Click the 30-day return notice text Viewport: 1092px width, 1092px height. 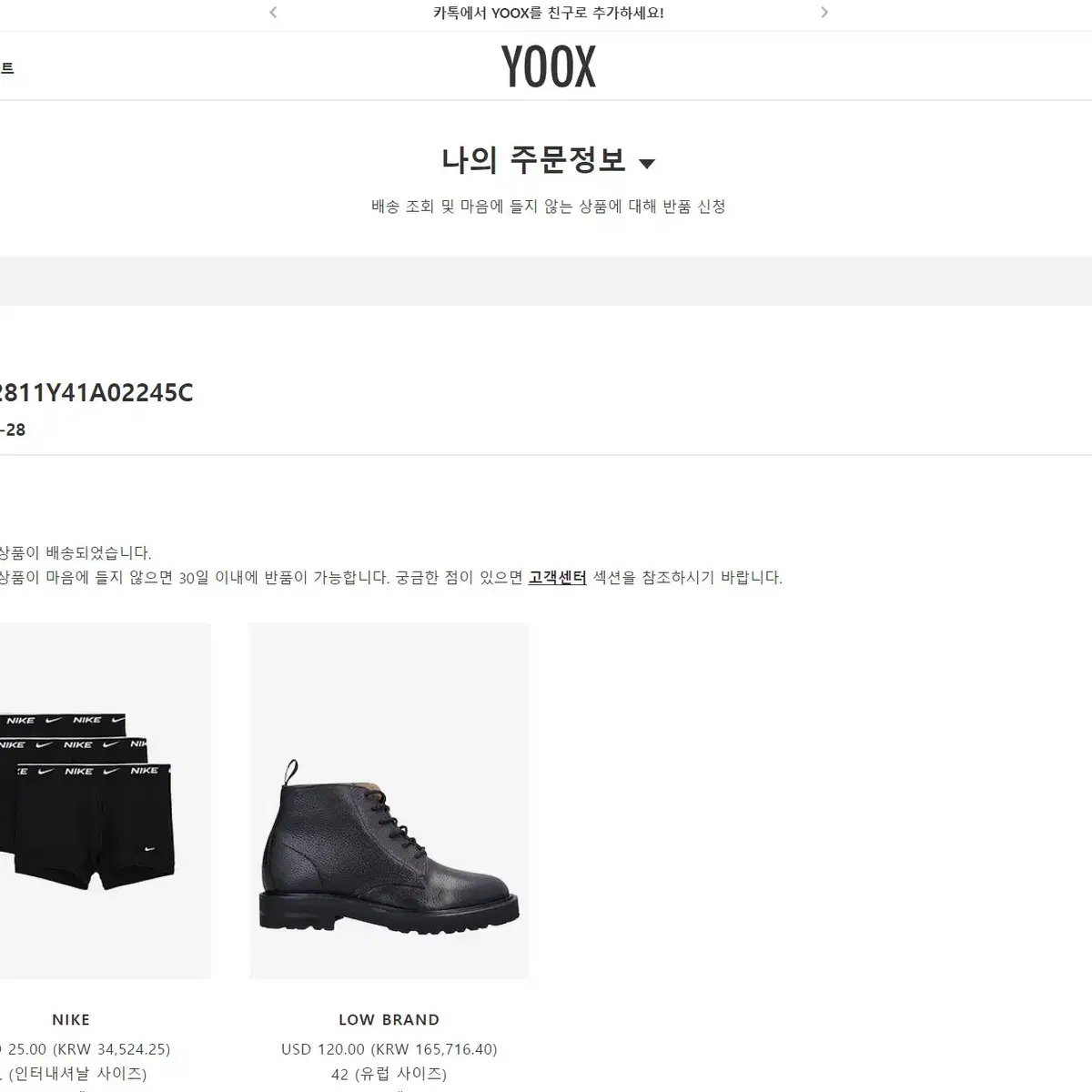391,578
